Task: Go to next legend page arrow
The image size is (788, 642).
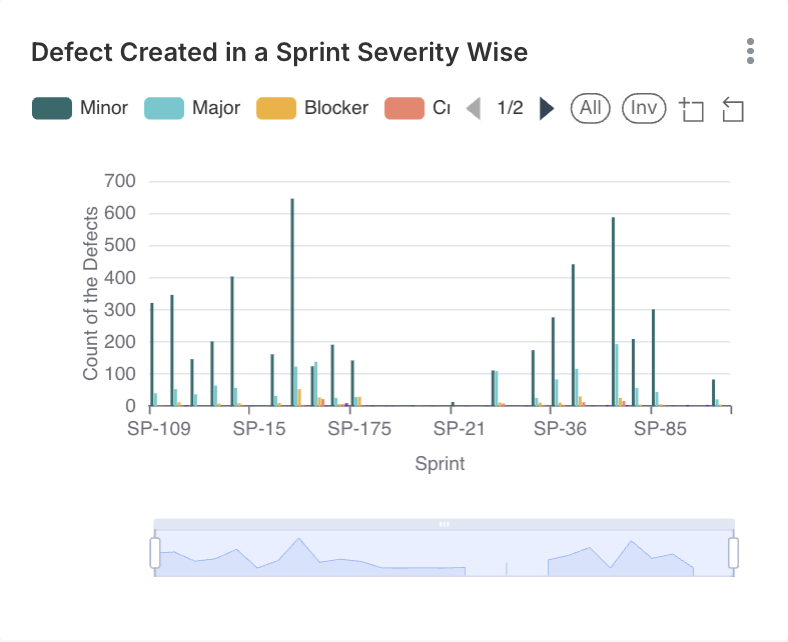Action: coord(546,108)
